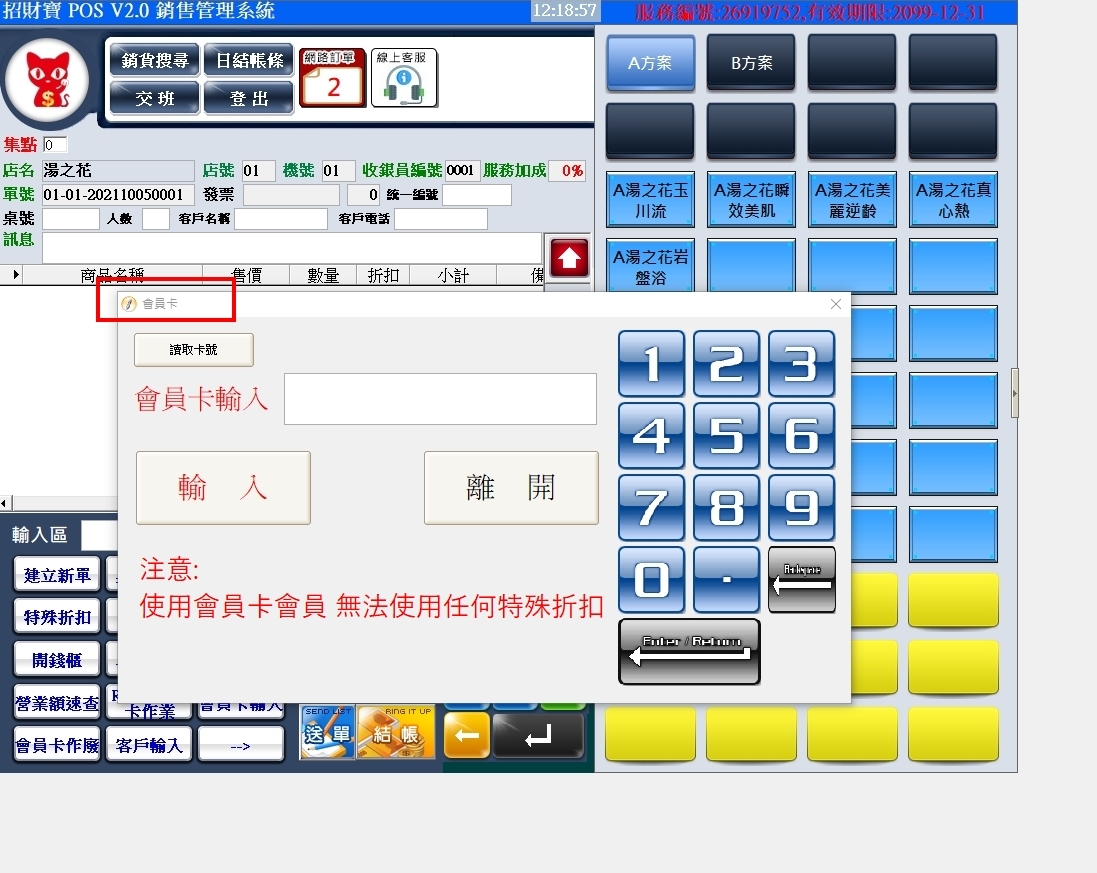This screenshot has height=873, width=1097.
Task: Click the 結帳 checkout icon
Action: [396, 732]
